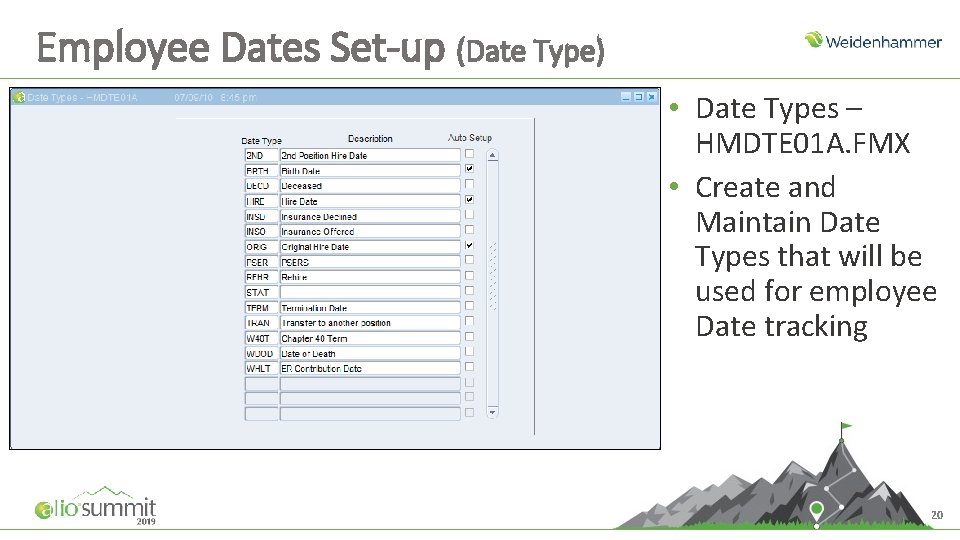The height and width of the screenshot is (540, 960).
Task: Edit the 'Original Hire Date' description field
Action: [x=370, y=247]
